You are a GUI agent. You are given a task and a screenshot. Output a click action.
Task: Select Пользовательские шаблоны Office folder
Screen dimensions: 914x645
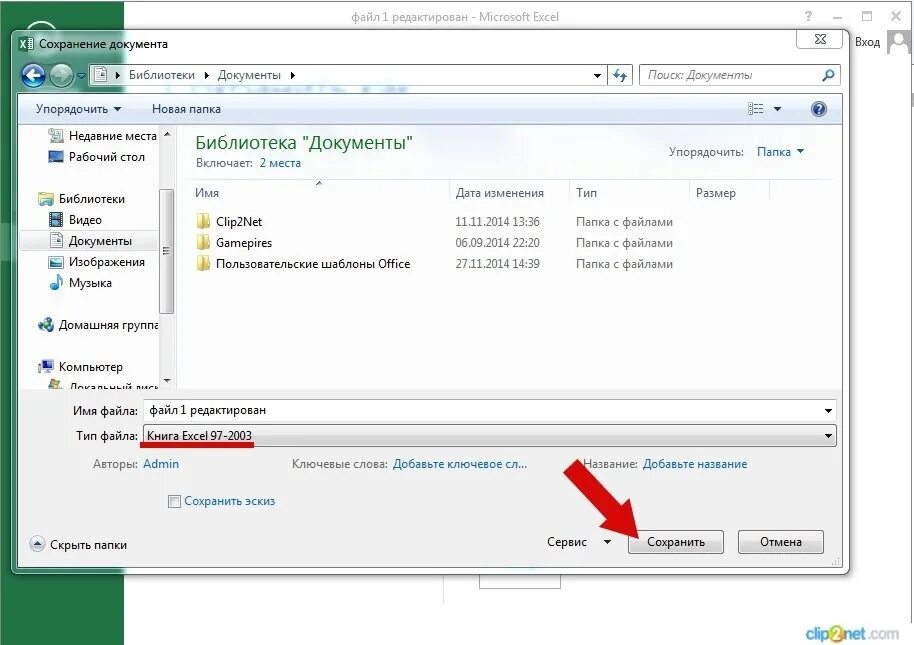click(x=303, y=263)
